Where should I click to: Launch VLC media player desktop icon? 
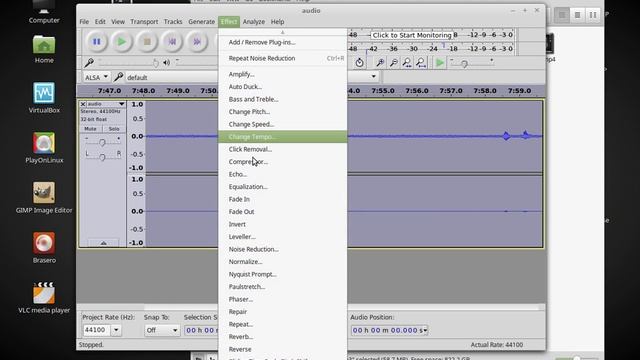click(x=44, y=298)
